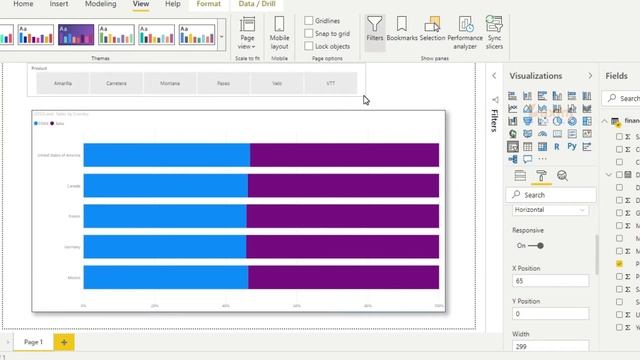The height and width of the screenshot is (360, 640).
Task: Select the Python visual
Action: pos(572,147)
